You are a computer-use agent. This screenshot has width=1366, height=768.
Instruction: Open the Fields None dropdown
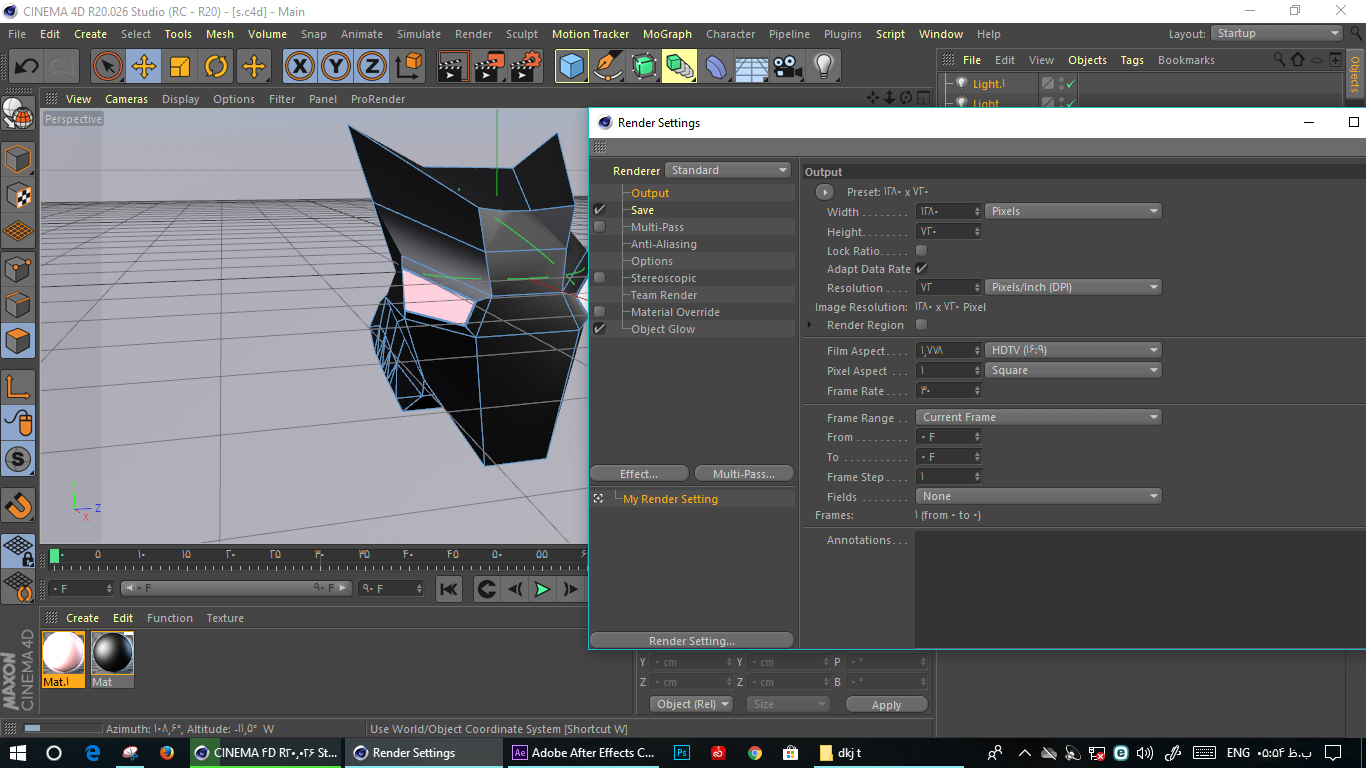1039,496
